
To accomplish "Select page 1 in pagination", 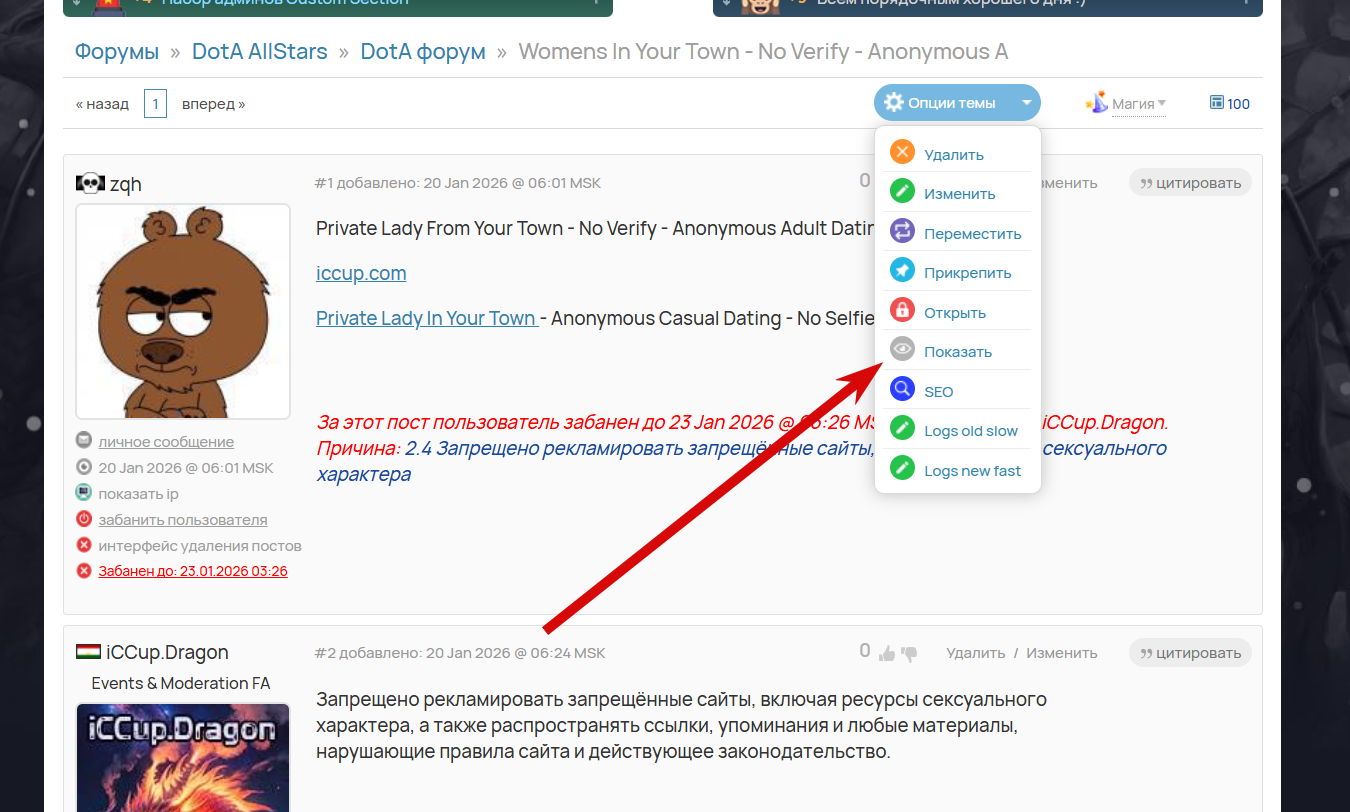I will pyautogui.click(x=155, y=104).
